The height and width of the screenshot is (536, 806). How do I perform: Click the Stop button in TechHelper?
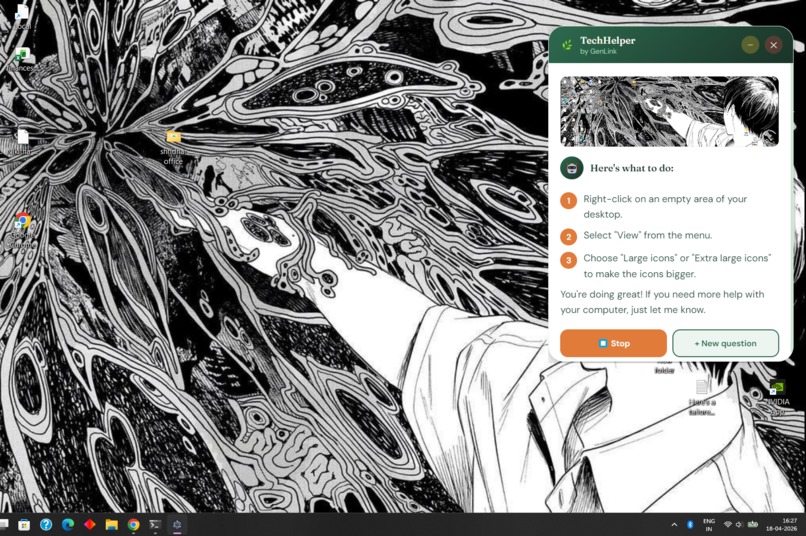tap(613, 343)
